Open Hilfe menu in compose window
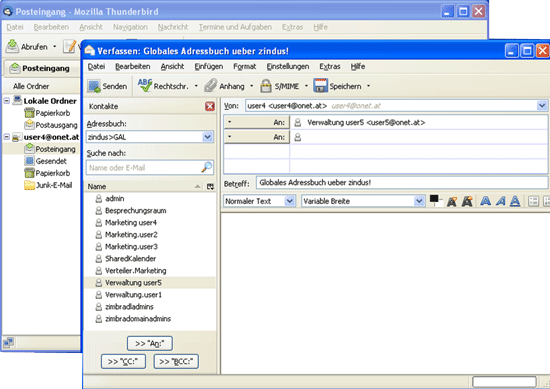Screen dimensions: 550x389 click(358, 66)
